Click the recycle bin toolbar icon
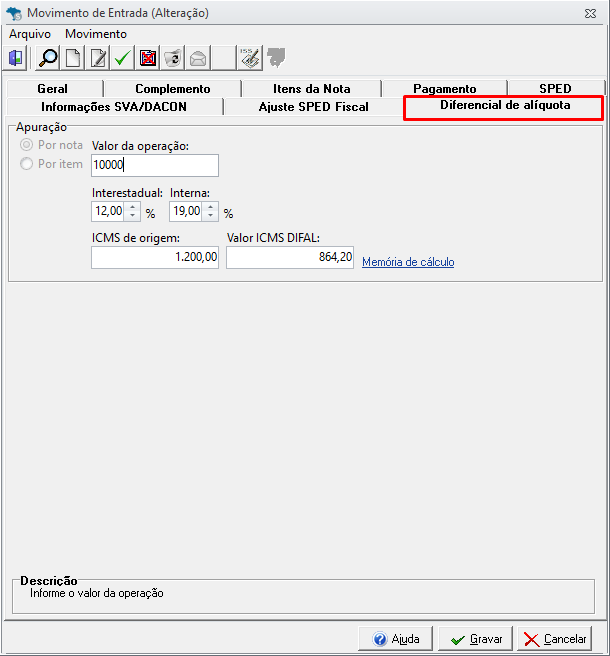Image resolution: width=610 pixels, height=656 pixels. pyautogui.click(x=172, y=58)
